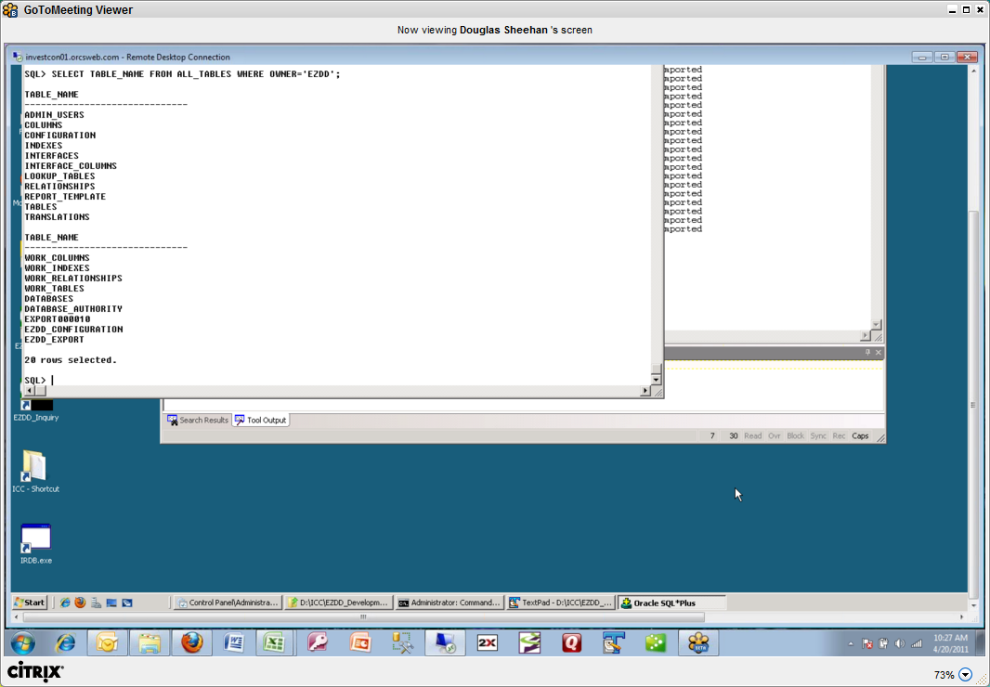Viewport: 990px width, 687px height.
Task: Click the 2X client icon in the taskbar
Action: pos(487,643)
